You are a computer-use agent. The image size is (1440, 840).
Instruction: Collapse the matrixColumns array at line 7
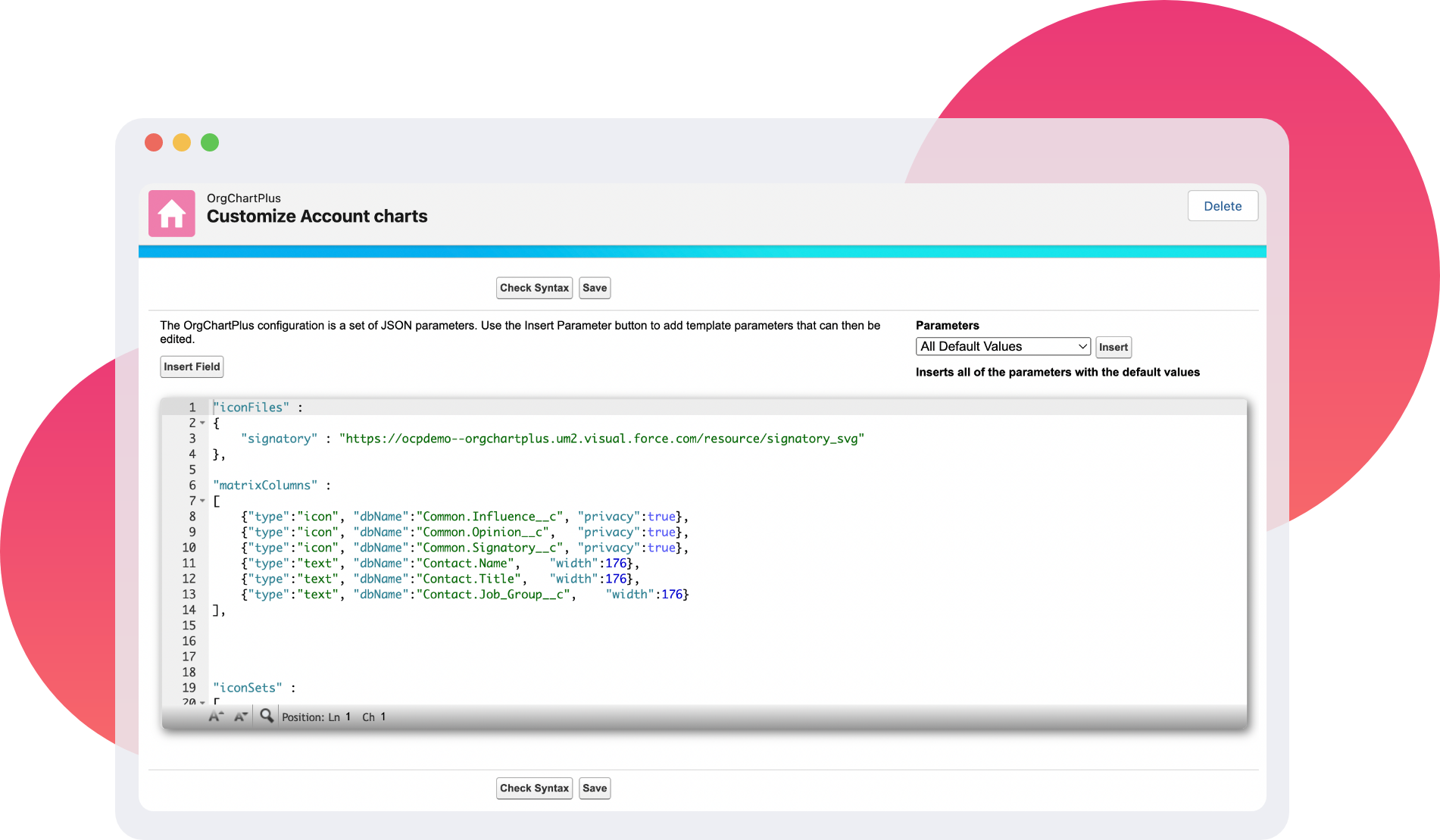tap(203, 501)
